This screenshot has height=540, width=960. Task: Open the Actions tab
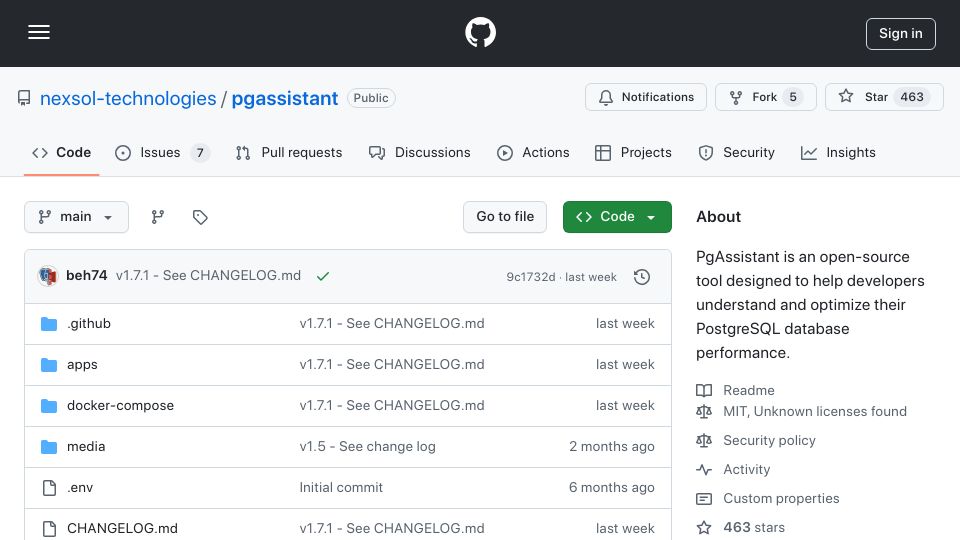click(x=533, y=152)
